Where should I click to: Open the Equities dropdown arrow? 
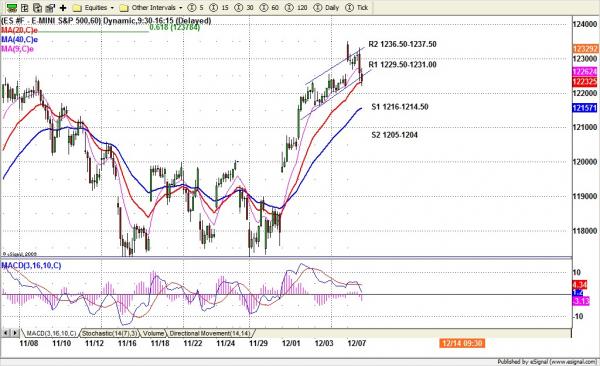click(x=112, y=8)
